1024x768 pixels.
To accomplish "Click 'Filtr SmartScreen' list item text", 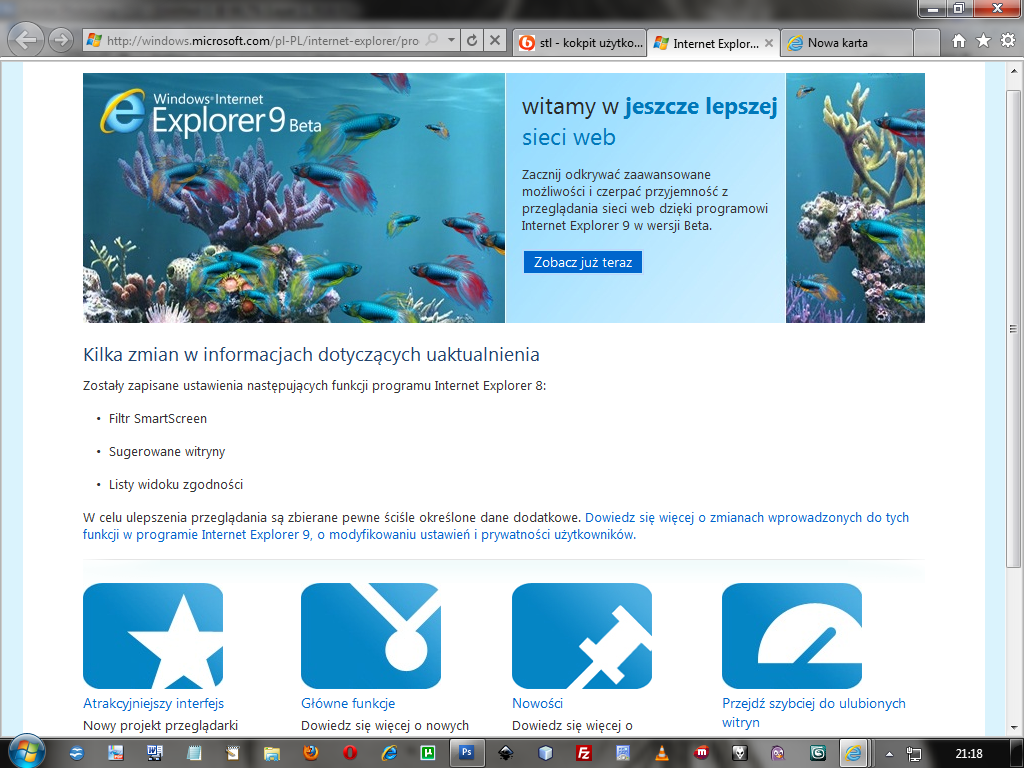I will point(157,419).
